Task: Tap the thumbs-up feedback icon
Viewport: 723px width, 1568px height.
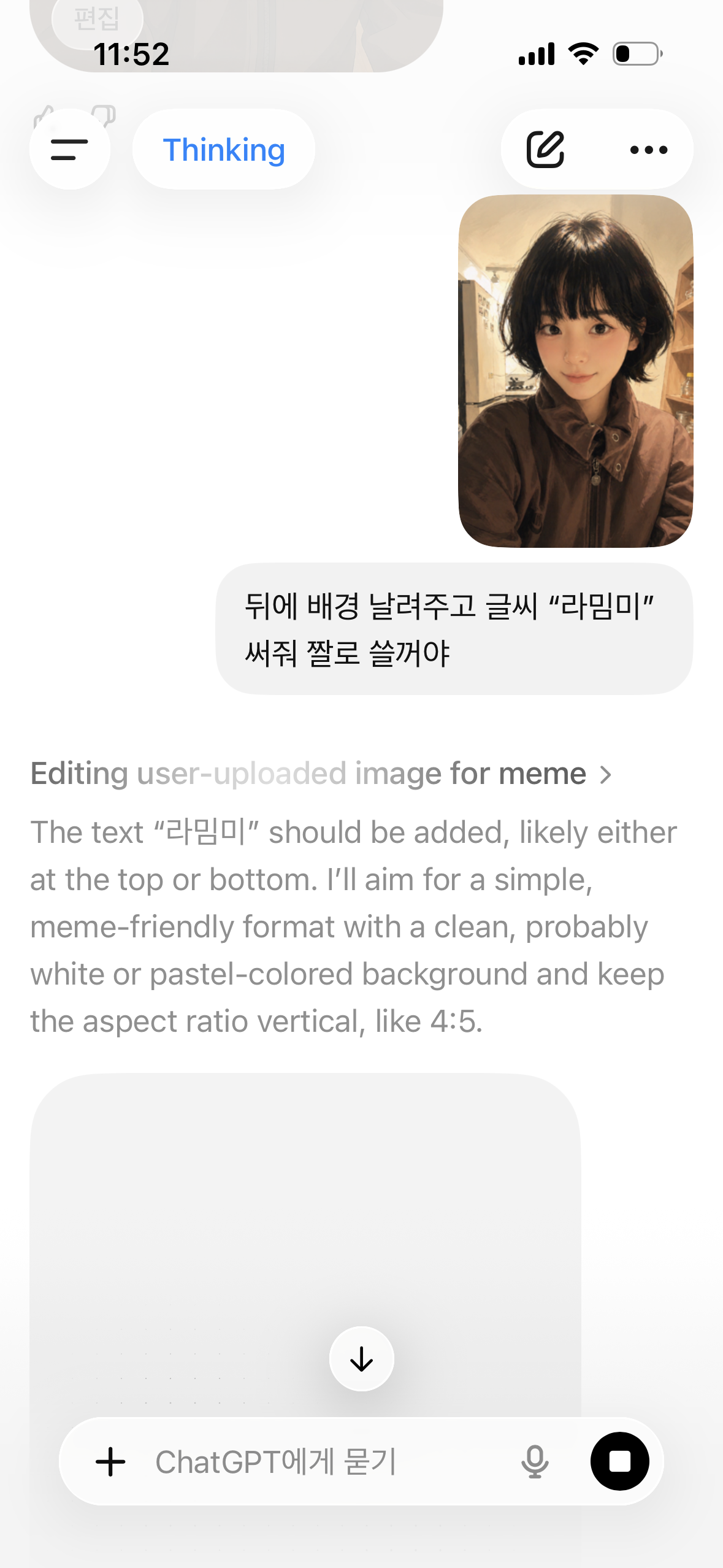Action: [x=46, y=115]
